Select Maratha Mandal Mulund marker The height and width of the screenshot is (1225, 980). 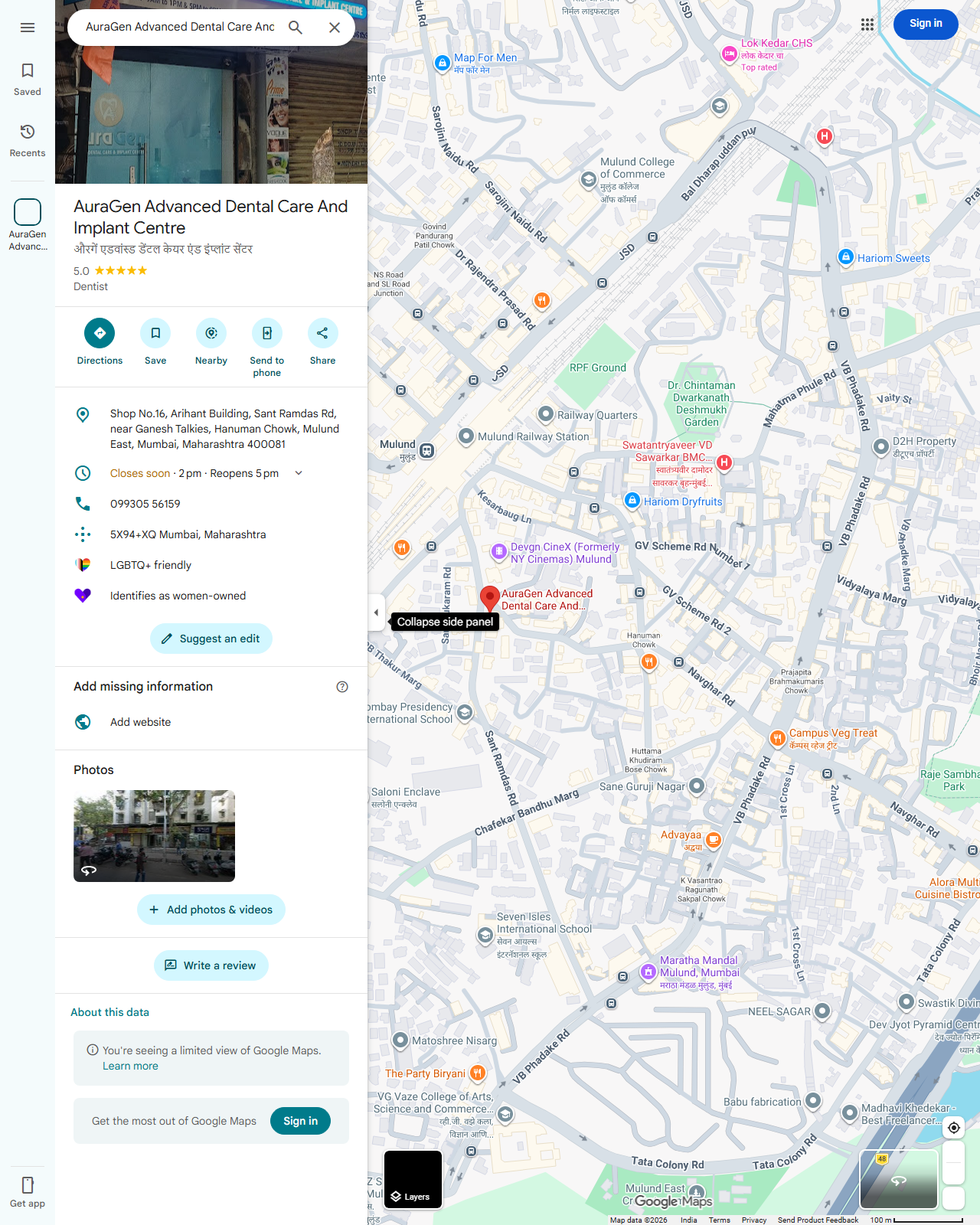coord(648,972)
